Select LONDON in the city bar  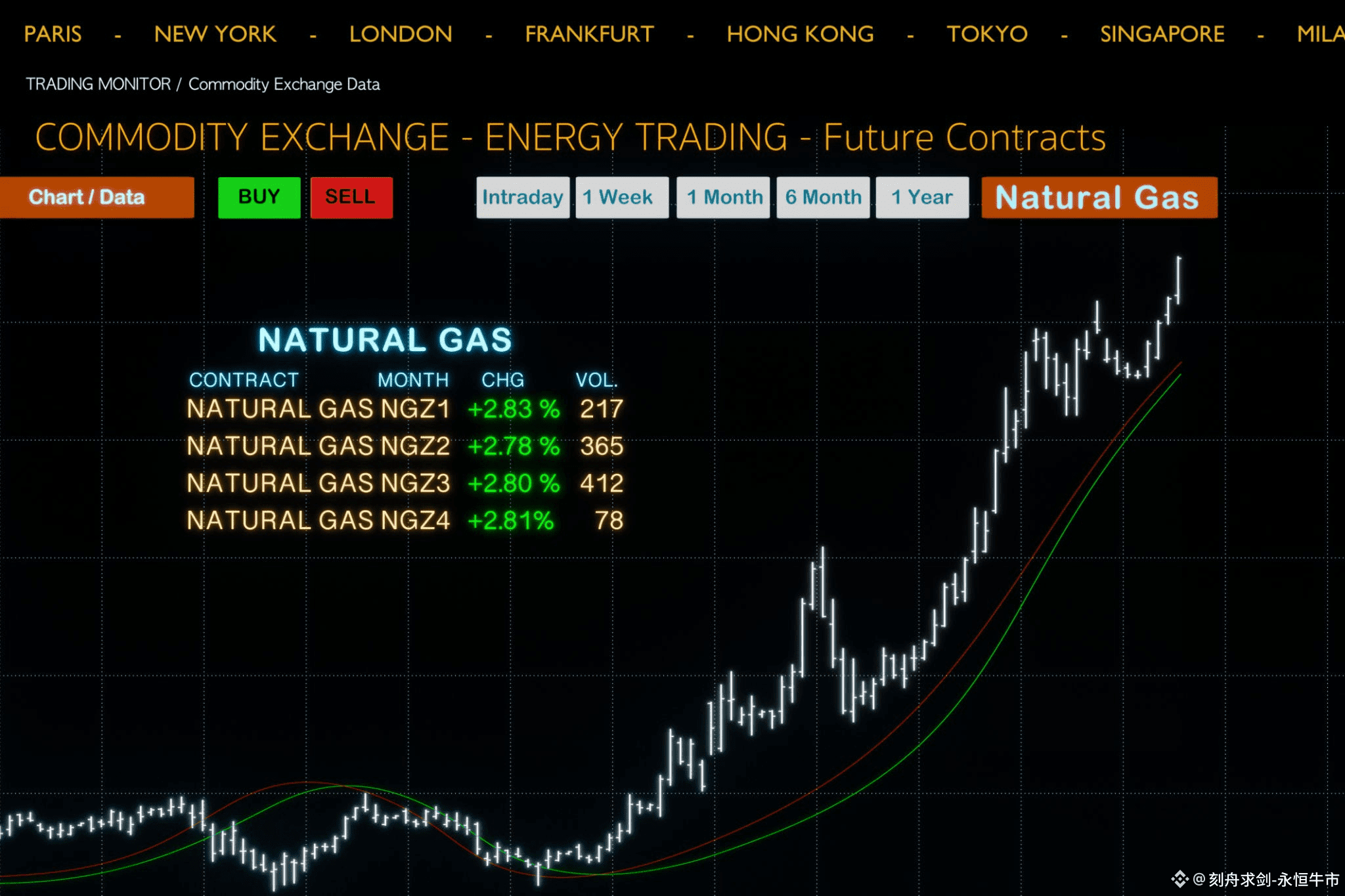(401, 34)
